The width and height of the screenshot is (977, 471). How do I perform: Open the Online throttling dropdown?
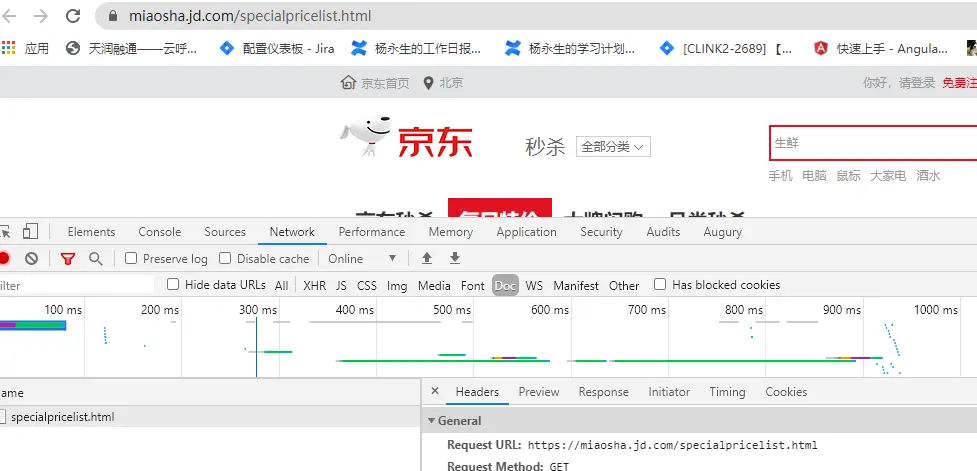point(363,259)
